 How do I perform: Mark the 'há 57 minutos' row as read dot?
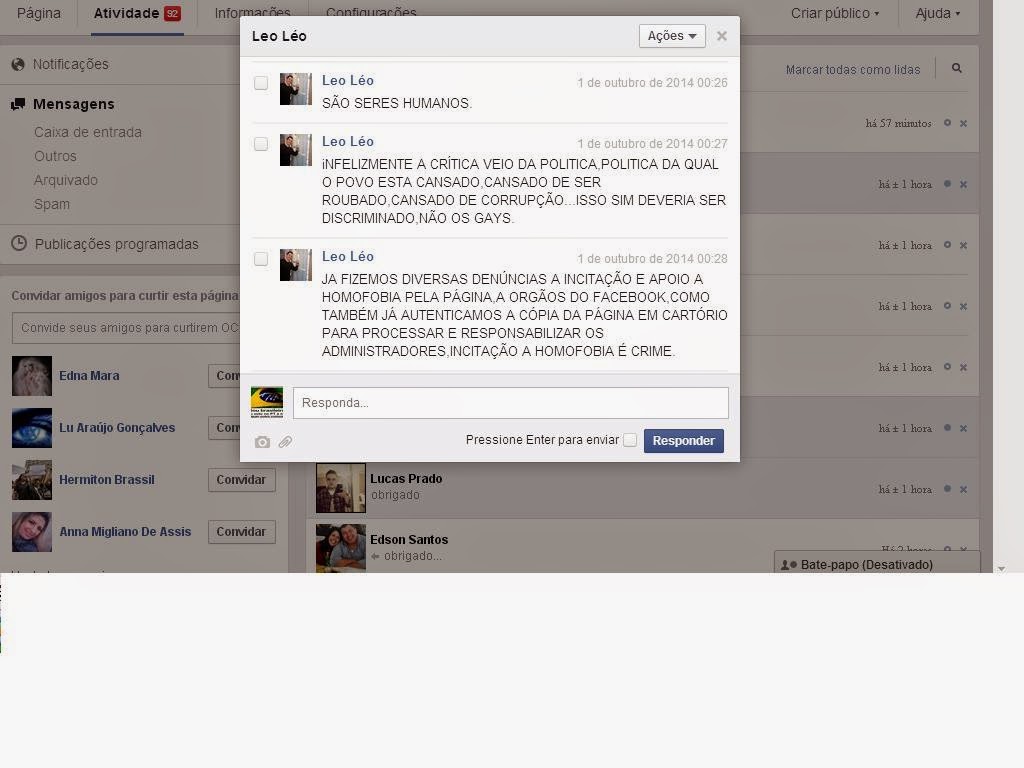coord(947,123)
